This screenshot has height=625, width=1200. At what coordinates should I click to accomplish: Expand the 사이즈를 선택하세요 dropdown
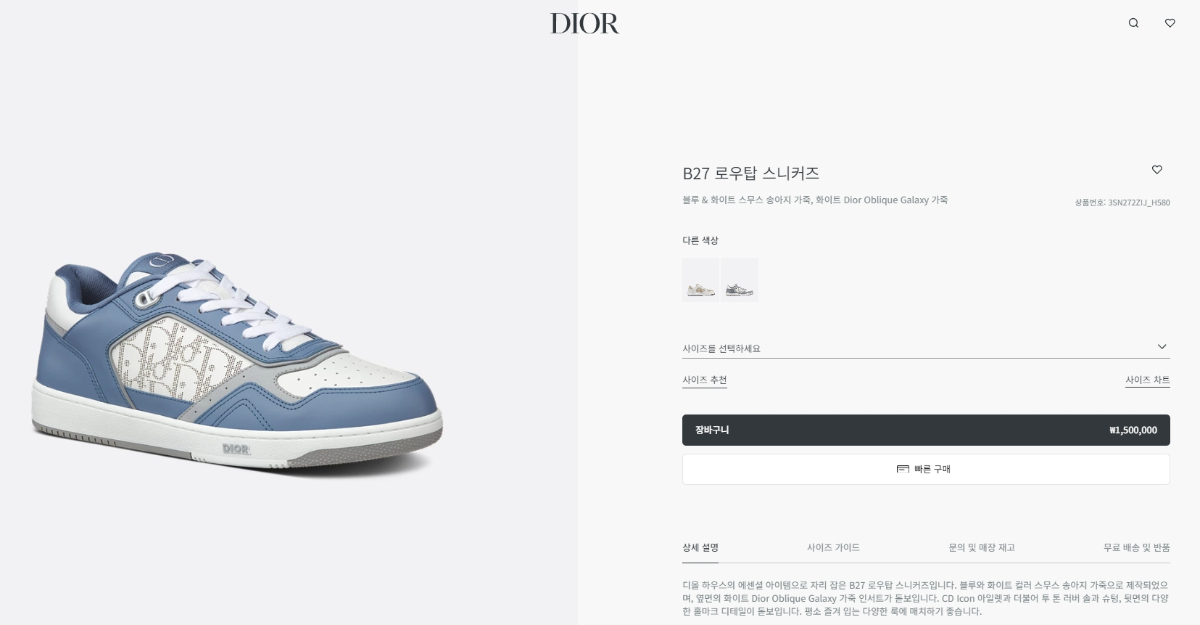coord(926,348)
